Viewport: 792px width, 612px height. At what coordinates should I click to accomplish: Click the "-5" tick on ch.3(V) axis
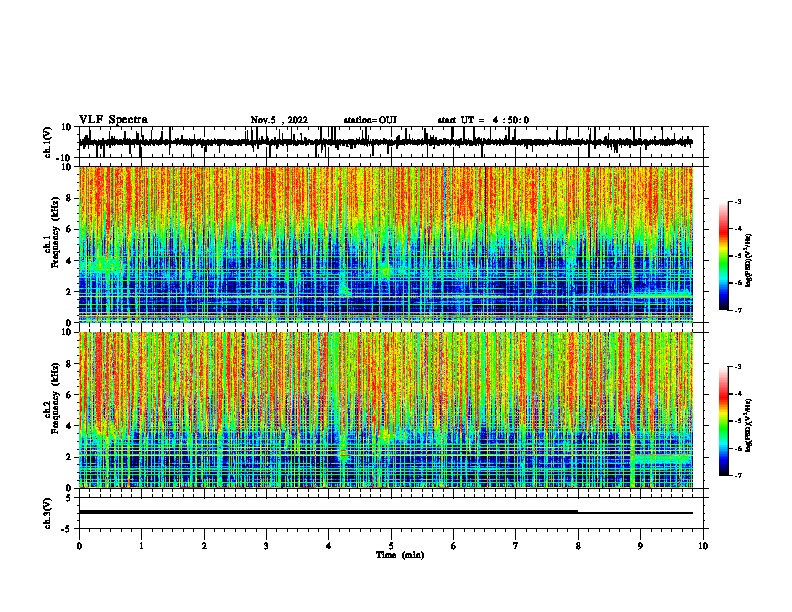click(68, 528)
